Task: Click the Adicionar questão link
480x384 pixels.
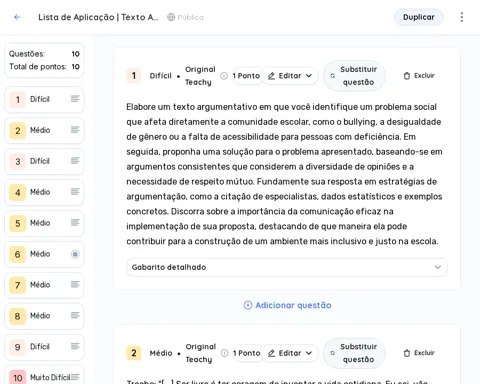Action: [x=287, y=305]
